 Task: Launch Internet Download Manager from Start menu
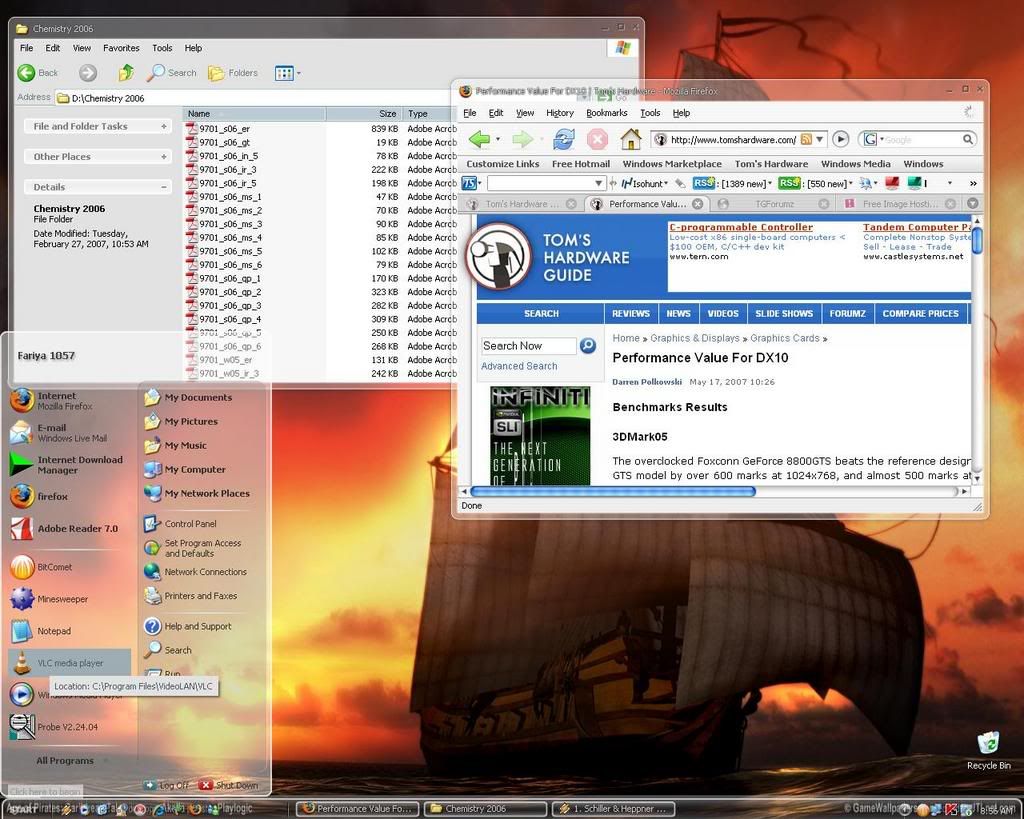tap(69, 464)
